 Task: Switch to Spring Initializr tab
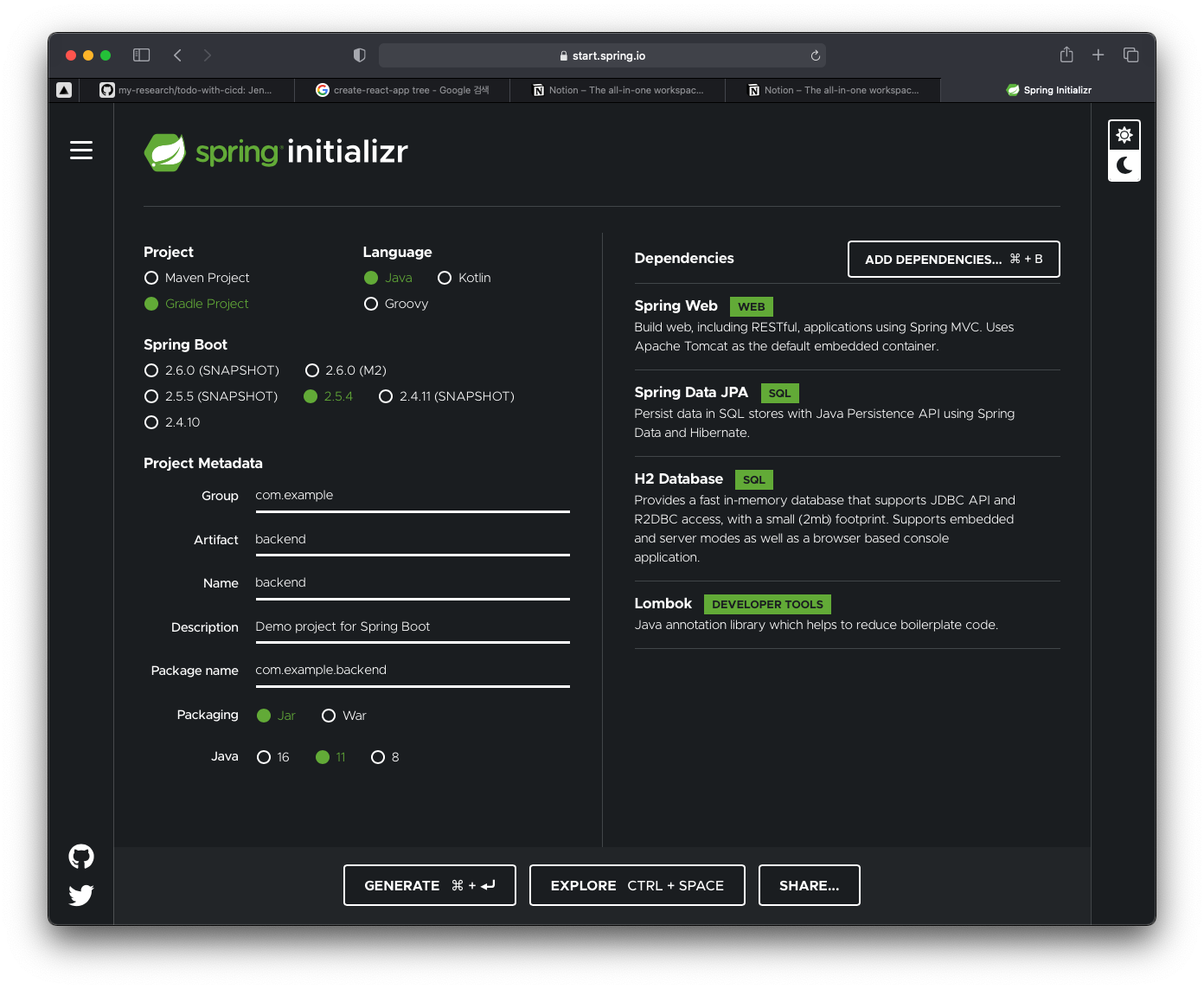click(1048, 90)
